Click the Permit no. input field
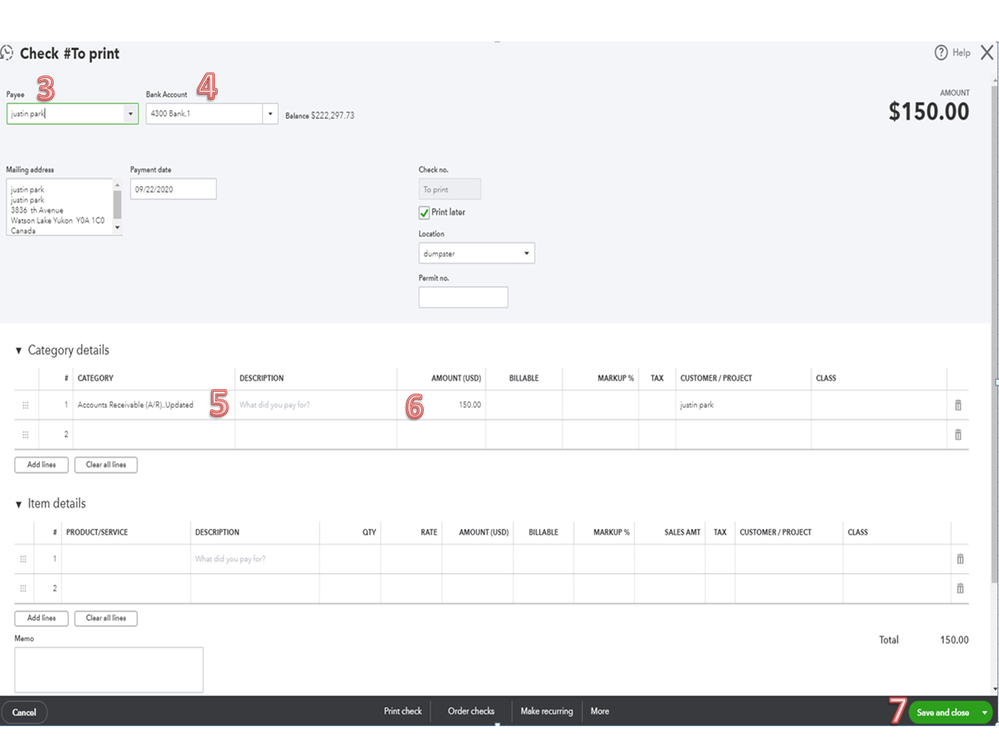Image resolution: width=999 pixels, height=749 pixels. pyautogui.click(x=463, y=297)
